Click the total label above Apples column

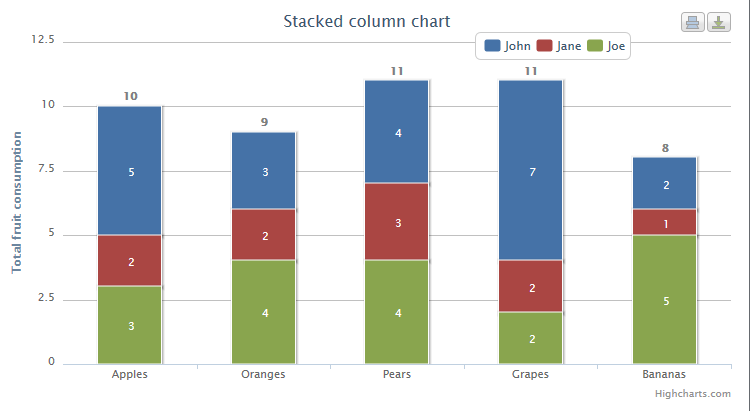click(x=130, y=96)
